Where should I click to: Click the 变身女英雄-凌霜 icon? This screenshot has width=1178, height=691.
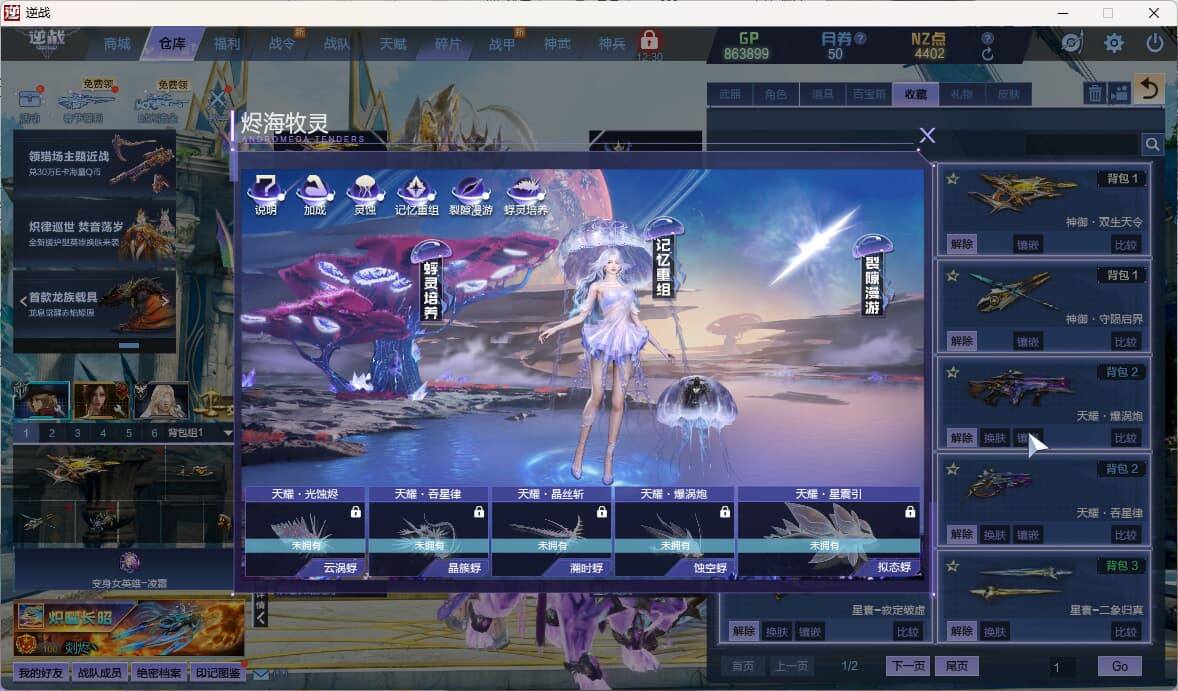(x=129, y=562)
